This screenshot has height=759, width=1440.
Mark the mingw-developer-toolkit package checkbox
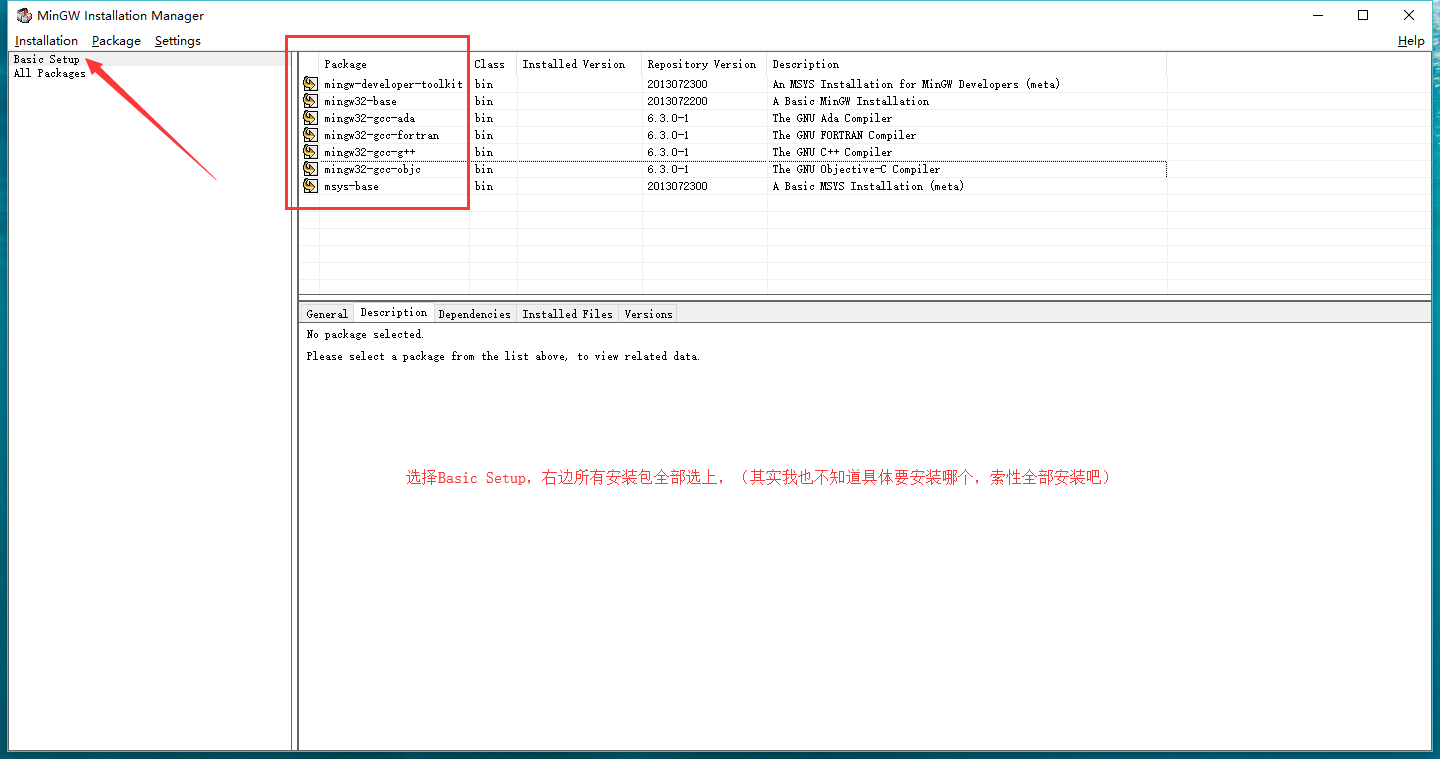point(311,84)
